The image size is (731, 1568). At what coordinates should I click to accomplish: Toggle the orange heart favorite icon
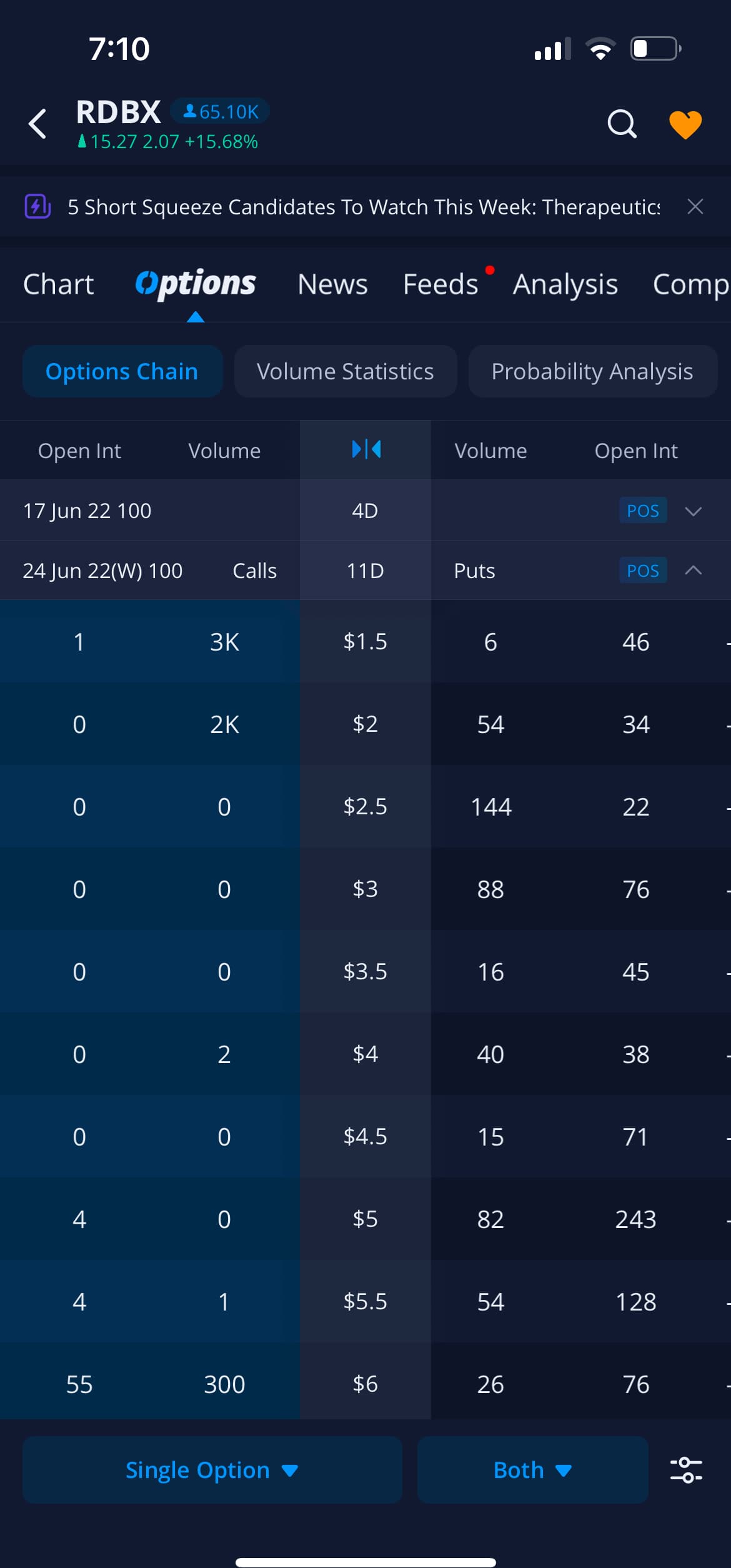pyautogui.click(x=685, y=124)
